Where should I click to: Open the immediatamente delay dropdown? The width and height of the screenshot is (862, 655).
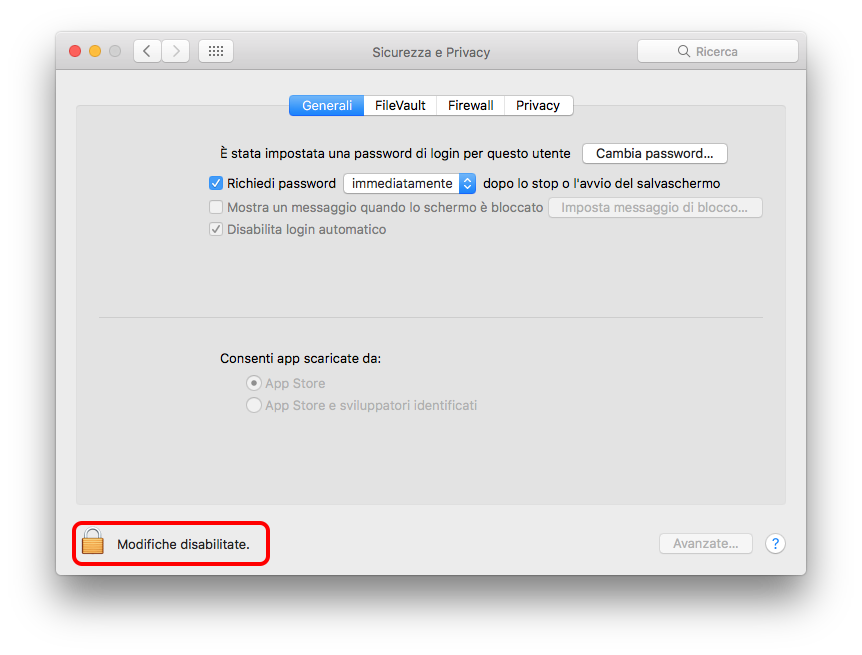(x=409, y=184)
